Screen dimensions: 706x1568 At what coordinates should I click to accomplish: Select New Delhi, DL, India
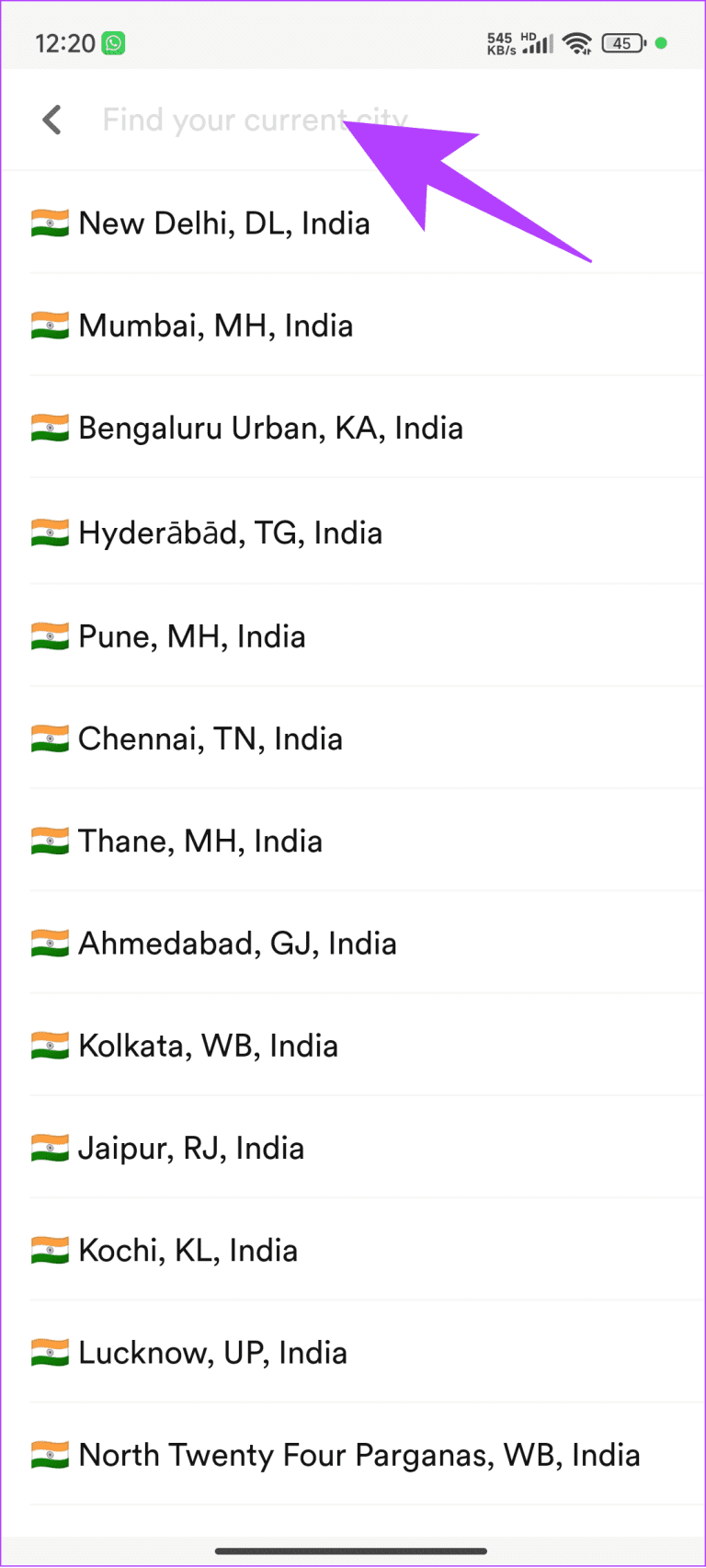[224, 223]
